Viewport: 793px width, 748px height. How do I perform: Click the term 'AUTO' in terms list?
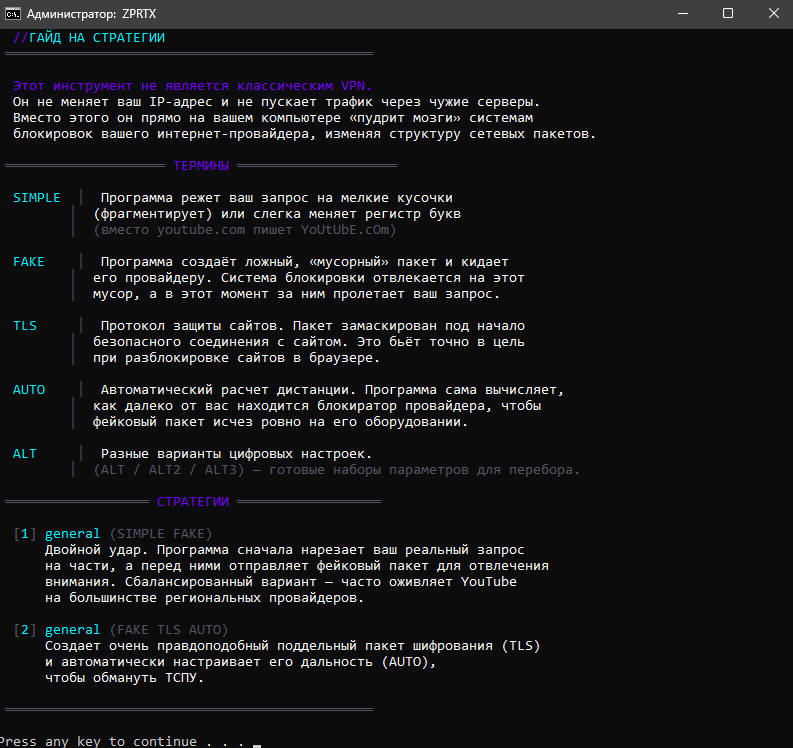click(29, 390)
